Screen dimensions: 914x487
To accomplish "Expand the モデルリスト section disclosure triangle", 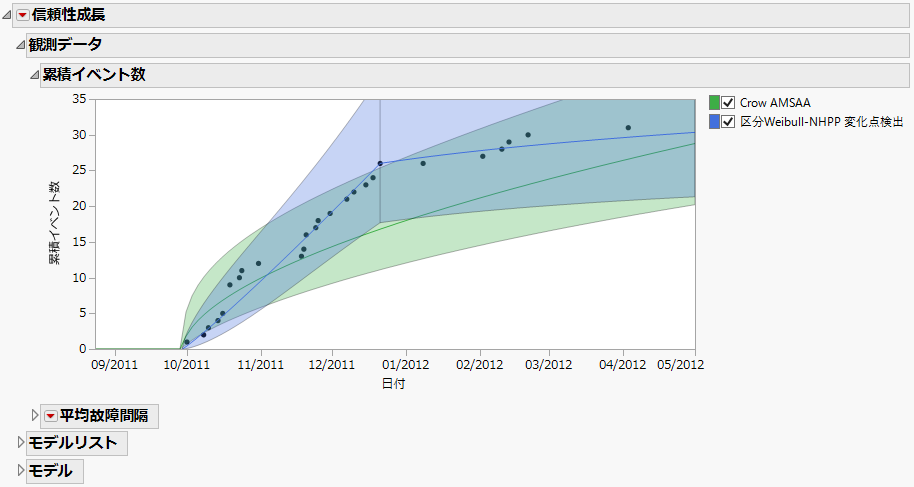I will tap(21, 443).
